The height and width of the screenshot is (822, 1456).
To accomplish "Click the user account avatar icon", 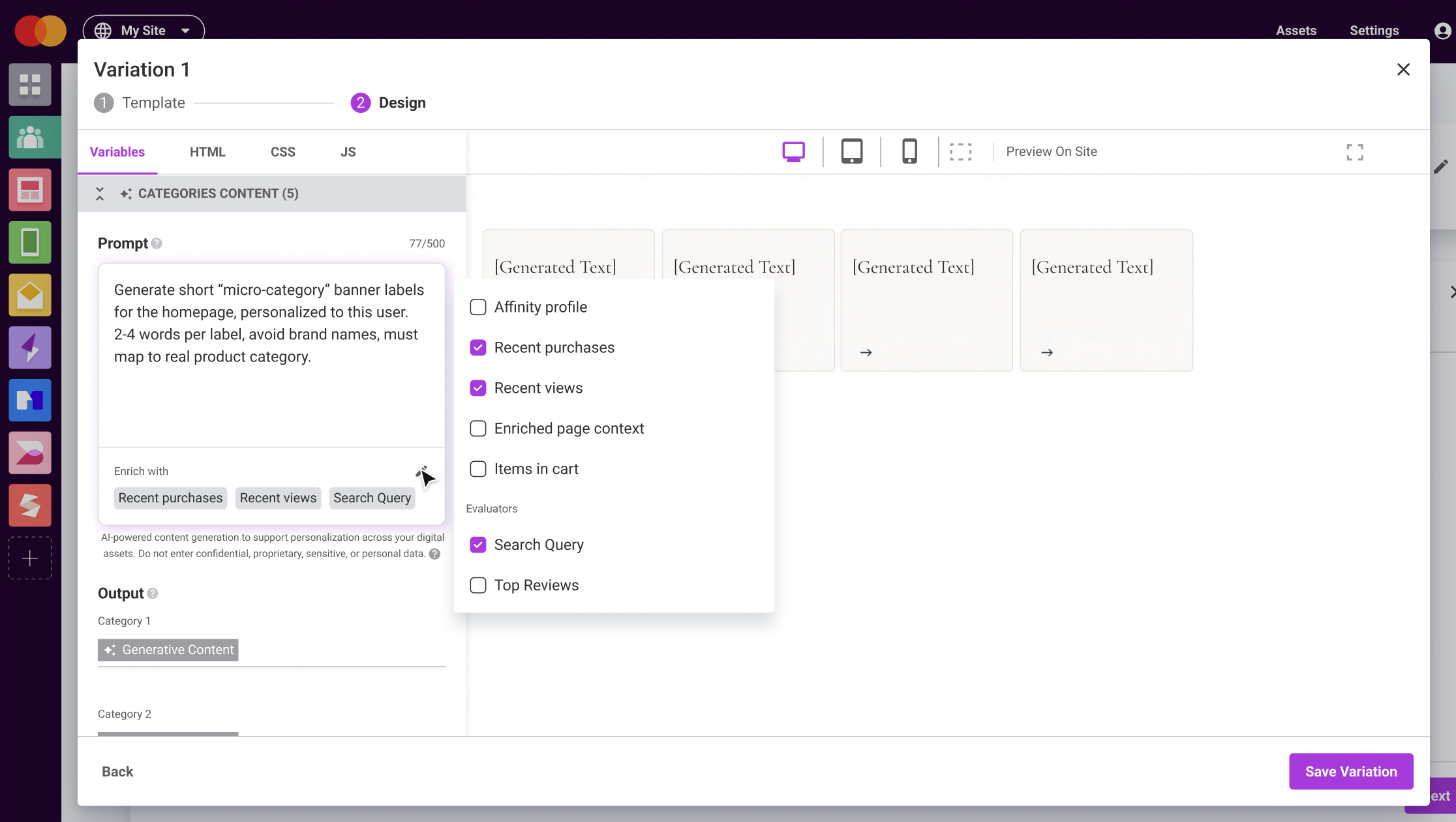I will 1442,31.
